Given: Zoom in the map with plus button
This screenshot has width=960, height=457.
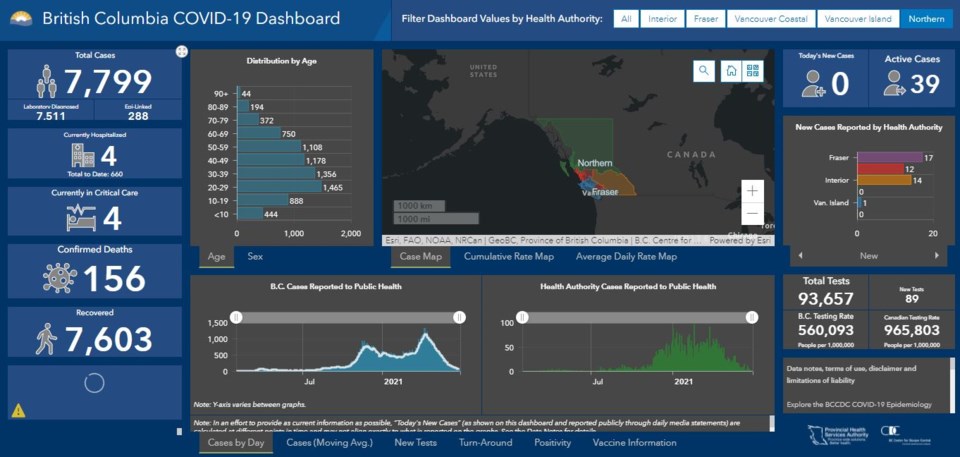Looking at the screenshot, I should click(752, 191).
